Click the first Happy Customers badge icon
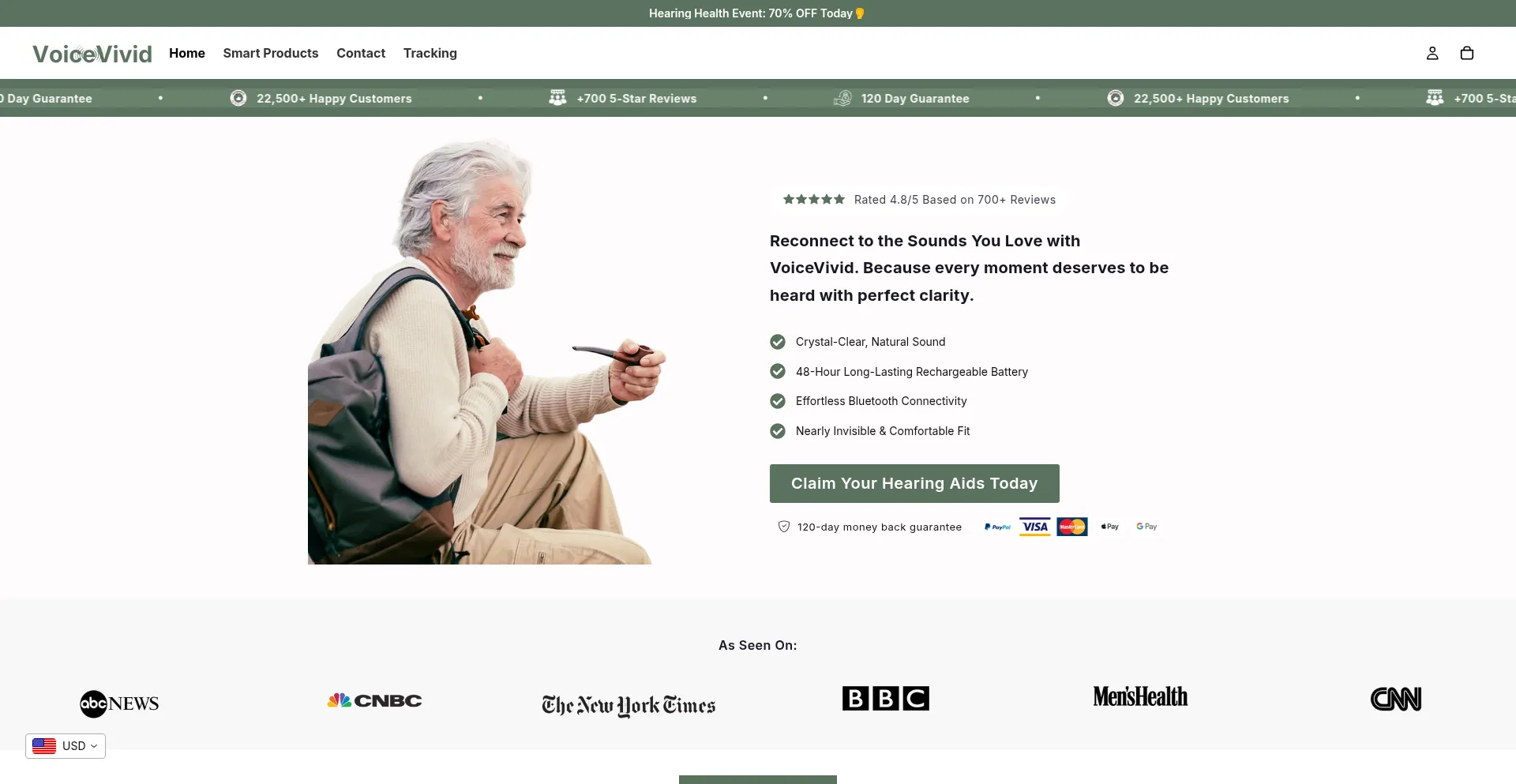 (238, 98)
